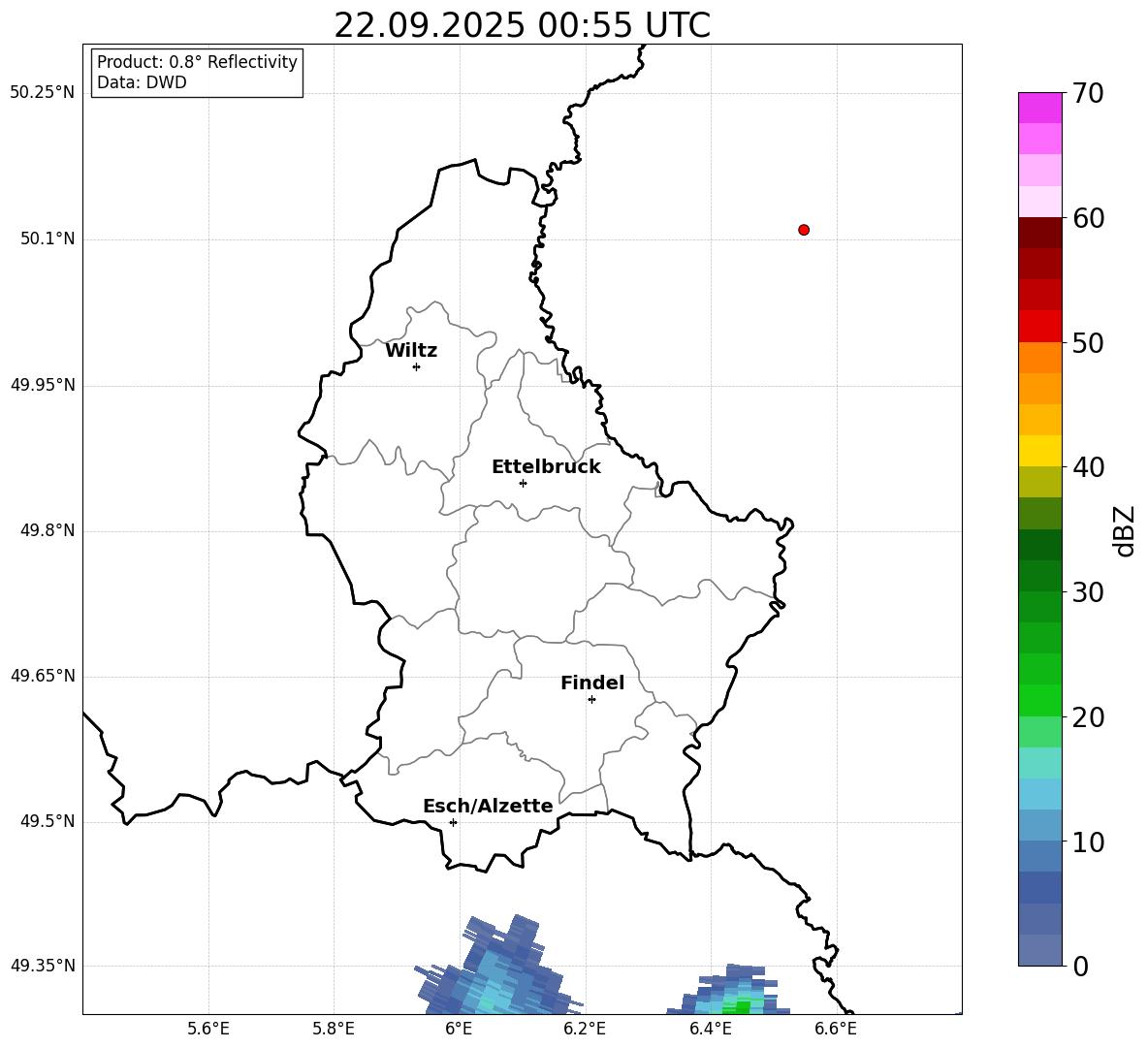Pick the yellow swatch just above 40 dBZ
Screen dimensions: 1148x1048
(x=1039, y=451)
